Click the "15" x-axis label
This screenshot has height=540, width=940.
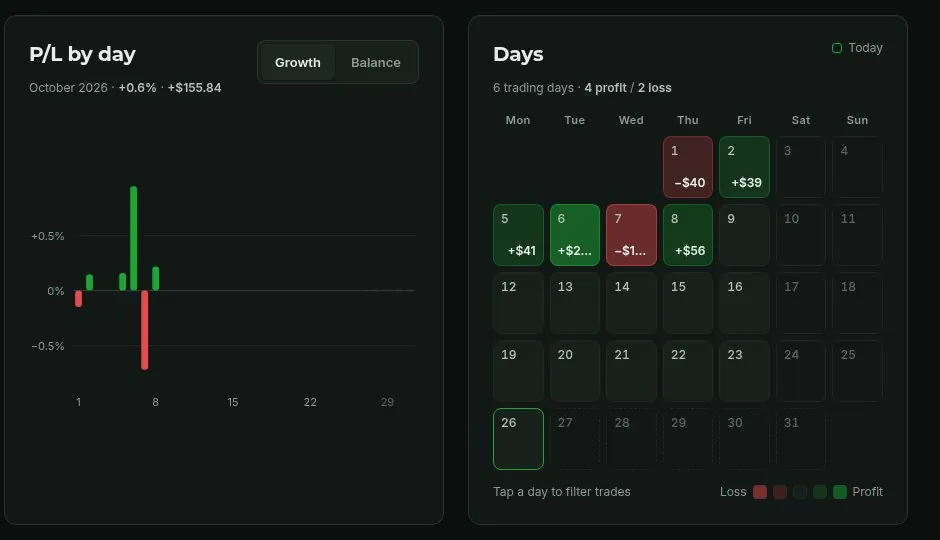233,402
